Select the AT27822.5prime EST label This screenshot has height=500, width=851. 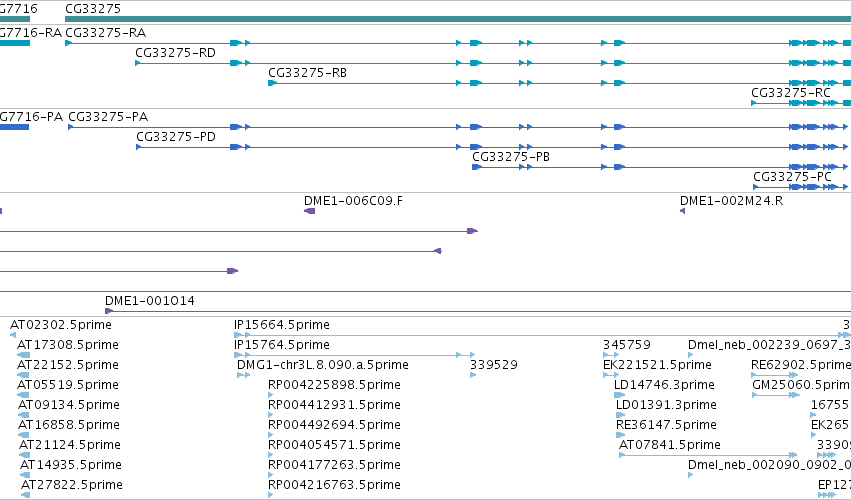pyautogui.click(x=72, y=485)
